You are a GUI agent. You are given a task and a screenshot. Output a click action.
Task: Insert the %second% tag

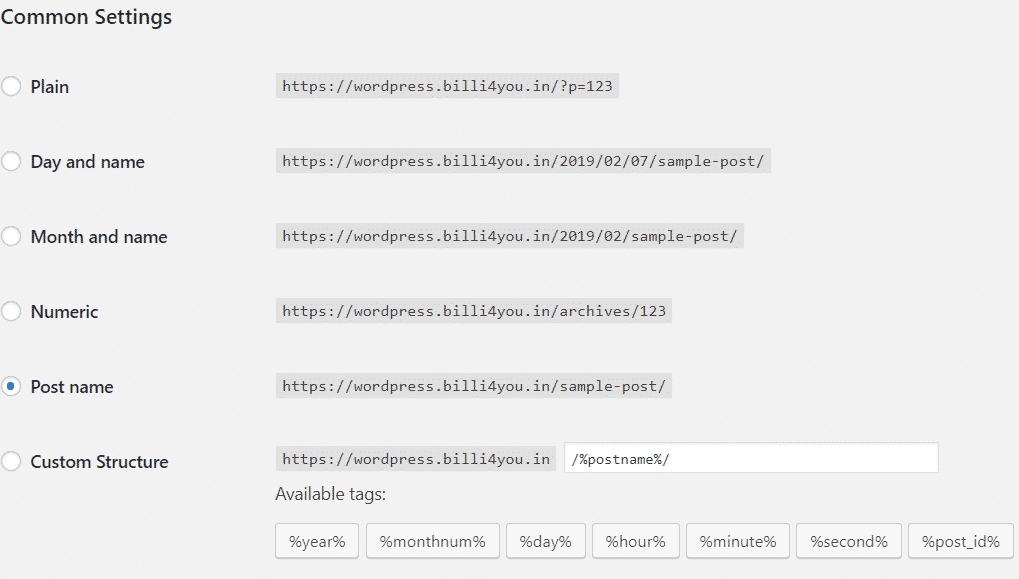click(x=849, y=541)
